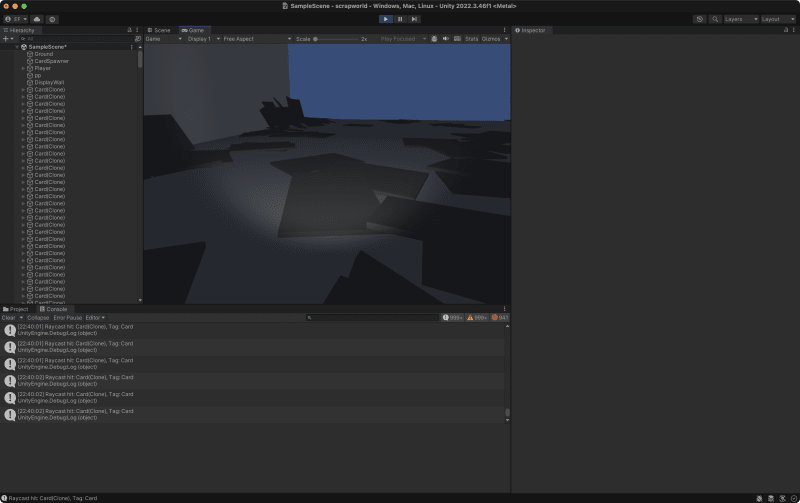Open the Unity Cloud services icon
The height and width of the screenshot is (503, 800).
click(x=37, y=19)
